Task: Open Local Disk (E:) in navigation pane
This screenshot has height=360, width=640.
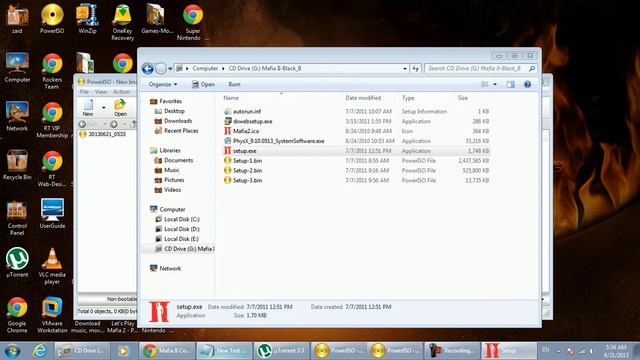Action: click(182, 239)
